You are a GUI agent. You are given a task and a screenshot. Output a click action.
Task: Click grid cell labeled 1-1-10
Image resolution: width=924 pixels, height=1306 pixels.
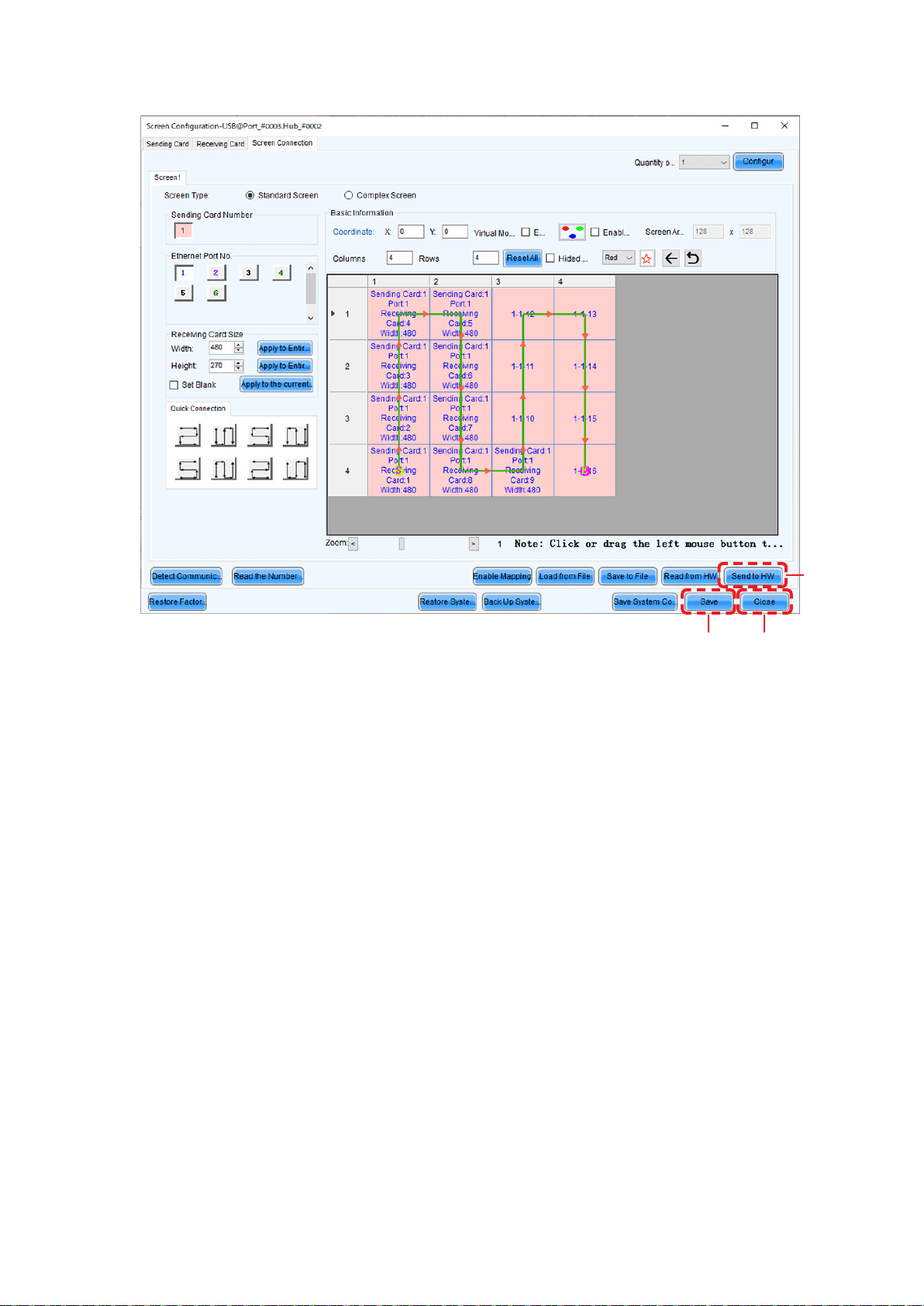pyautogui.click(x=522, y=419)
